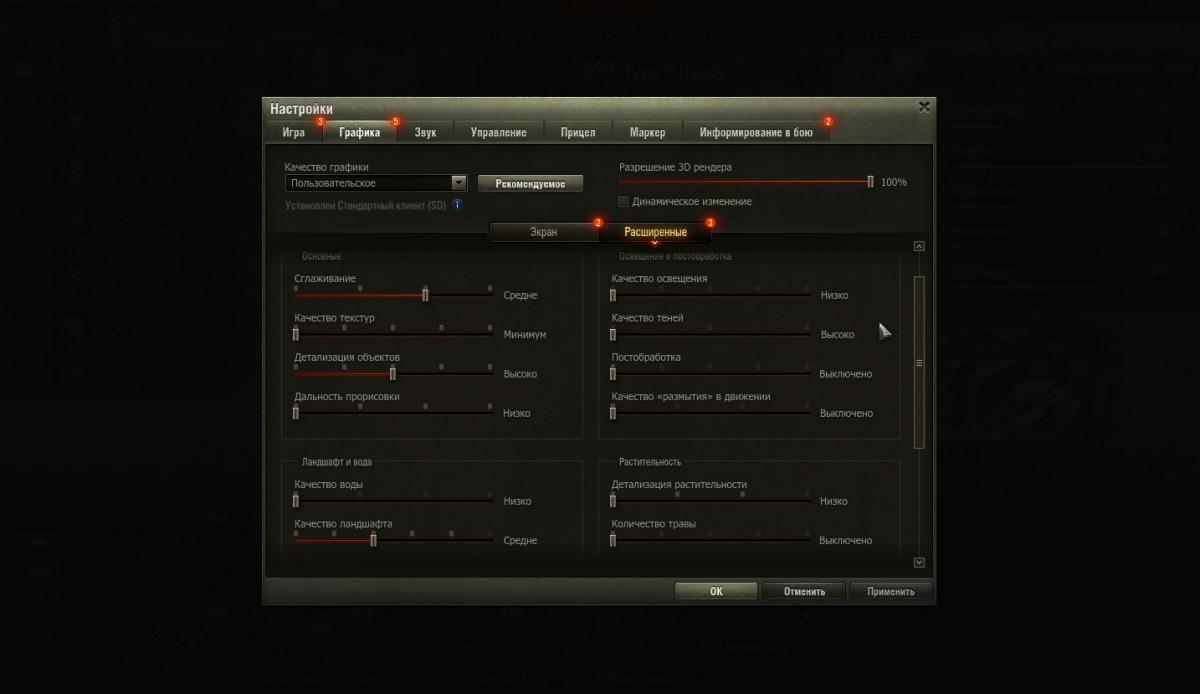Open the Управление tab
The height and width of the screenshot is (694, 1200).
498,132
